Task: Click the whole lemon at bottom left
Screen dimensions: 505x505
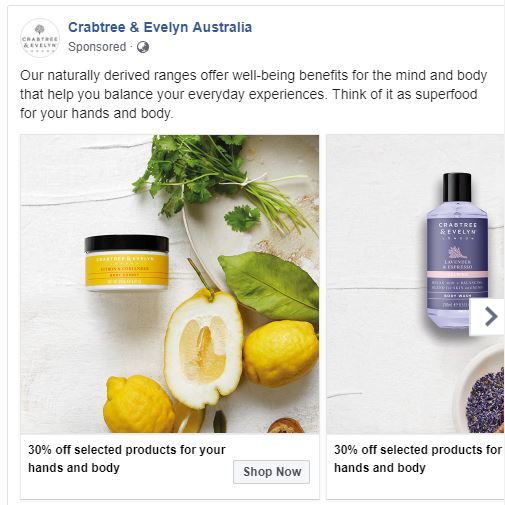Action: (139, 404)
